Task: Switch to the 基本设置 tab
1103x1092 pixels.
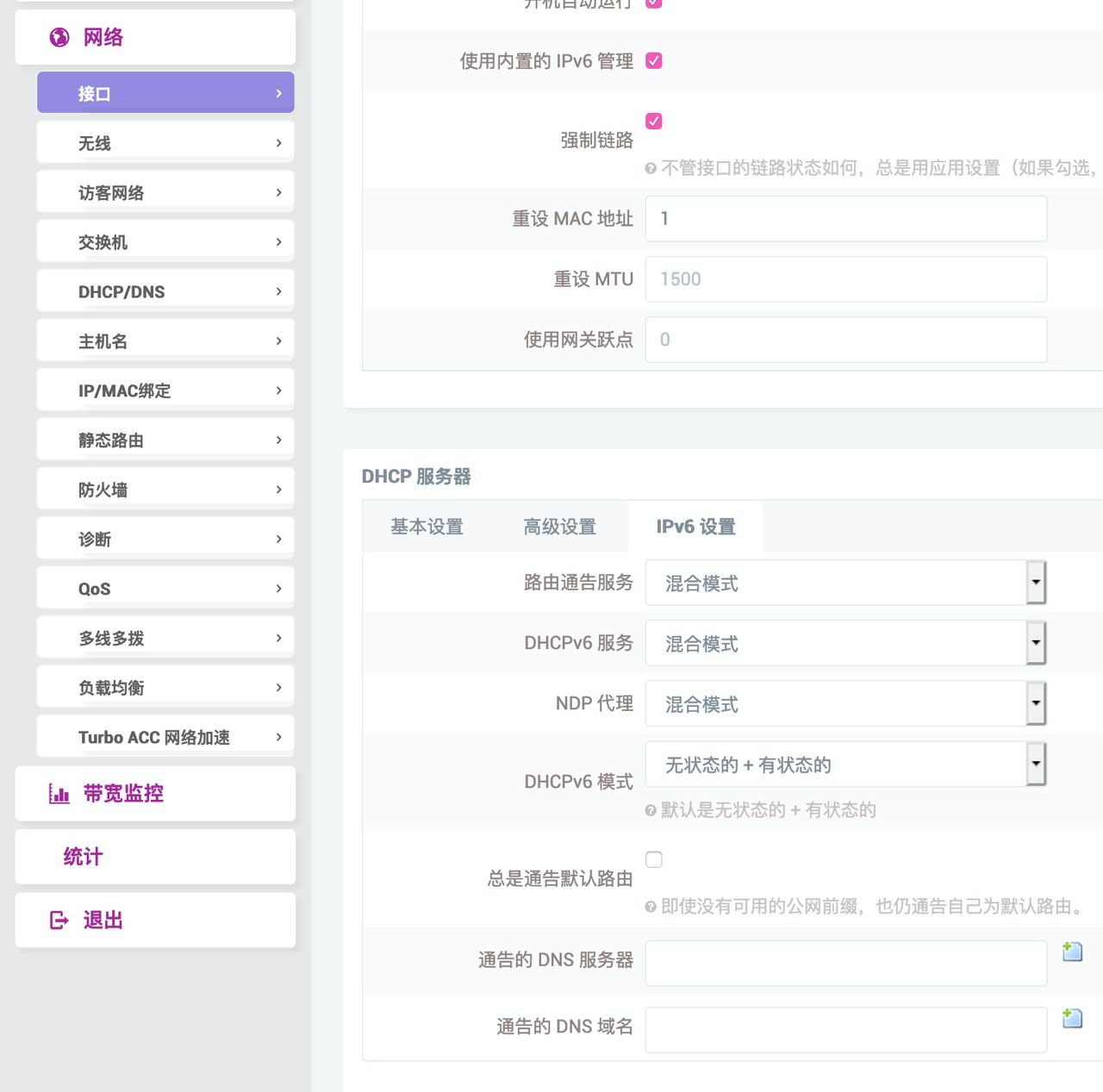Action: 427,527
